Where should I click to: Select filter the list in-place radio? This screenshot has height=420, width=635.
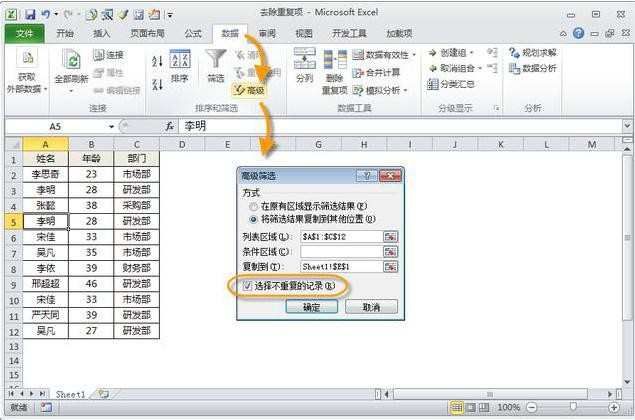(254, 207)
